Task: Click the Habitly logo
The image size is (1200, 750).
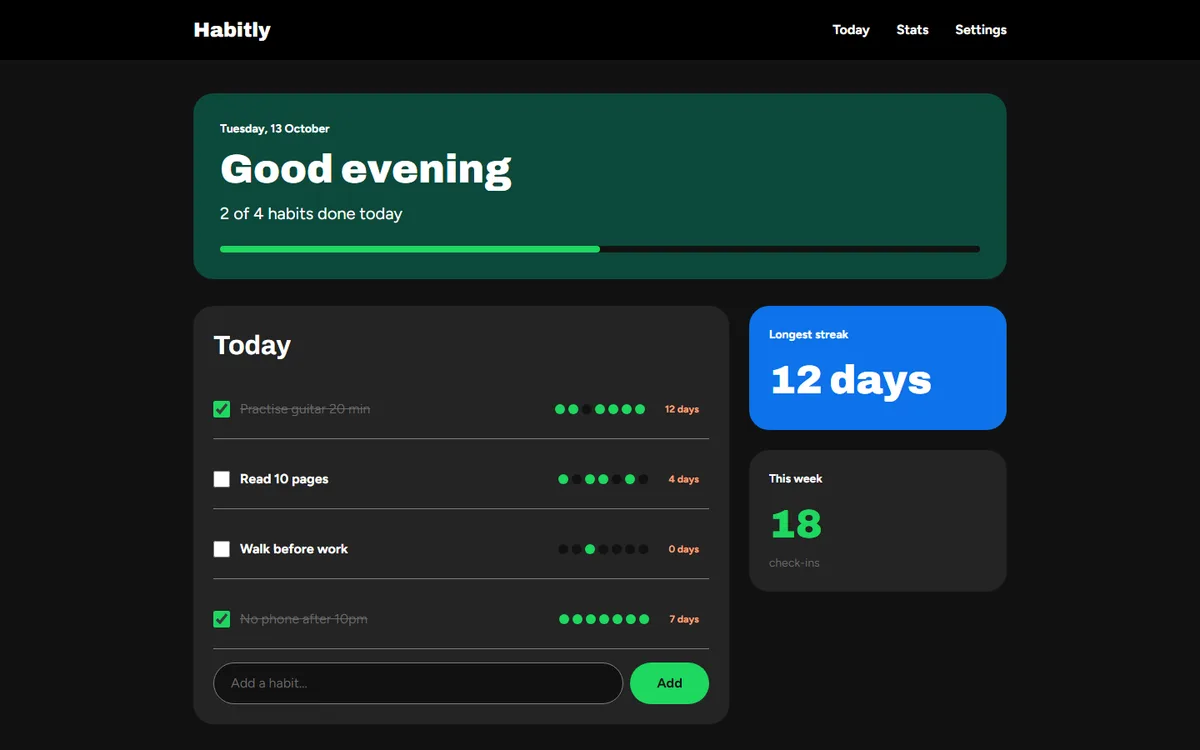Action: (232, 30)
